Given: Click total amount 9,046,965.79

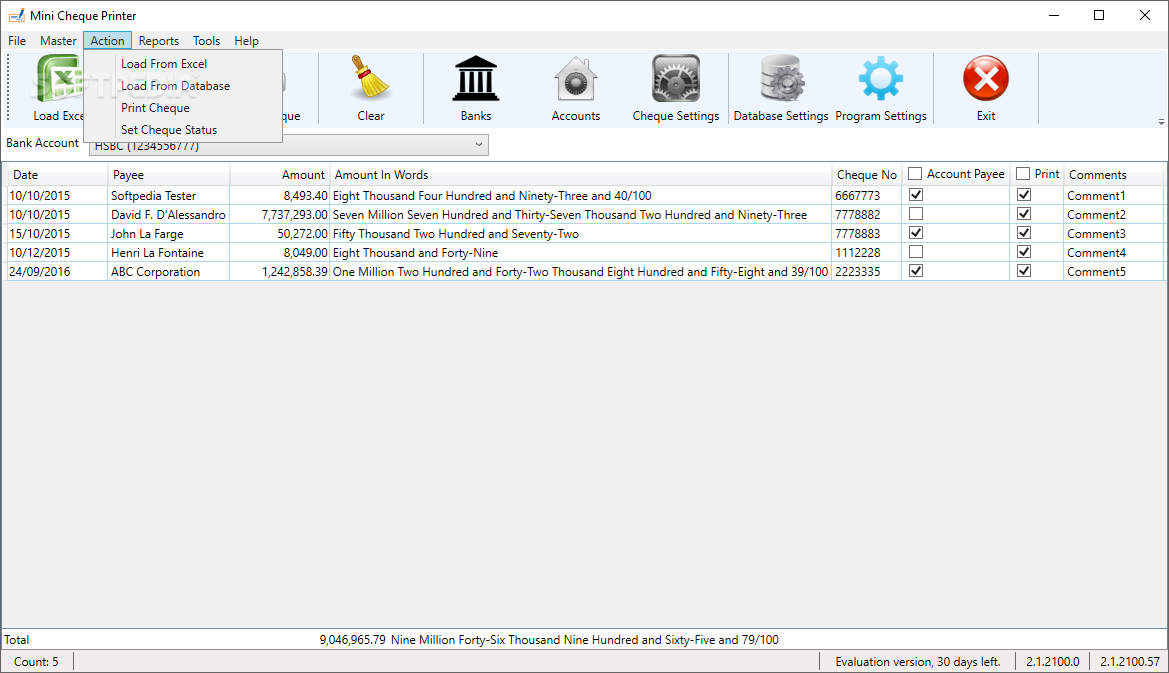Looking at the screenshot, I should click(353, 639).
